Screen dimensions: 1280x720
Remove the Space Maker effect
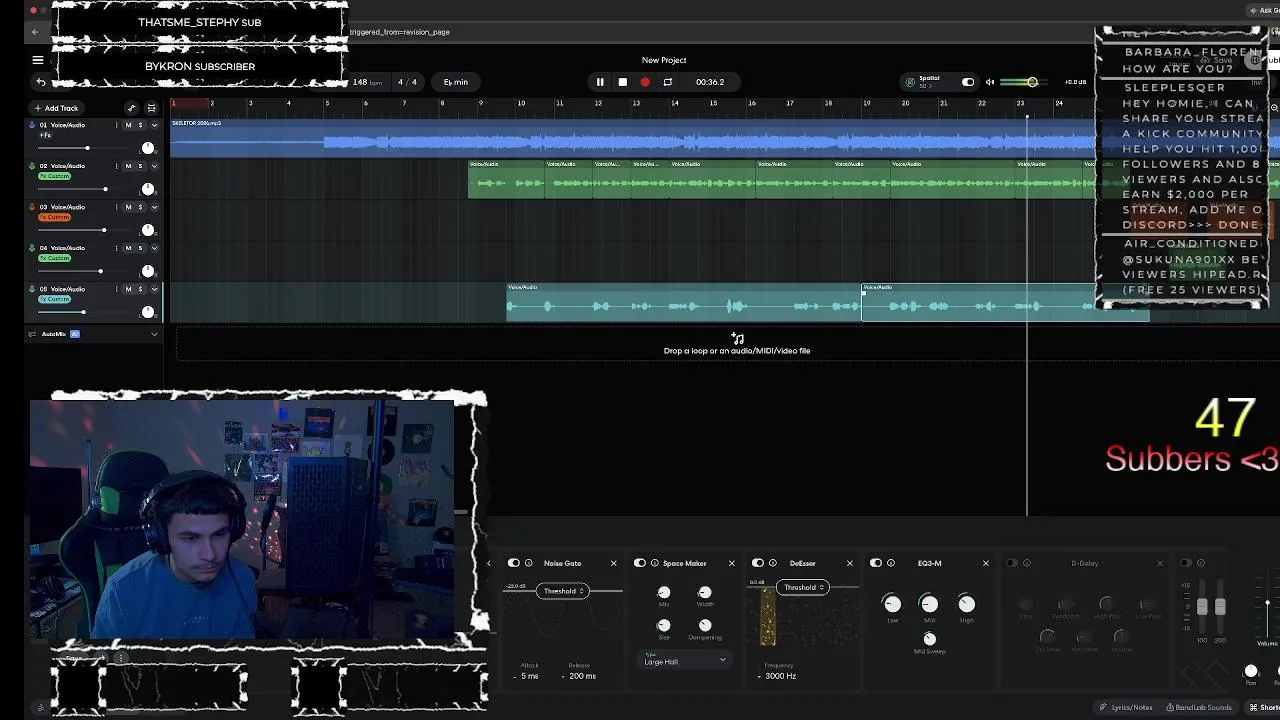tap(731, 563)
